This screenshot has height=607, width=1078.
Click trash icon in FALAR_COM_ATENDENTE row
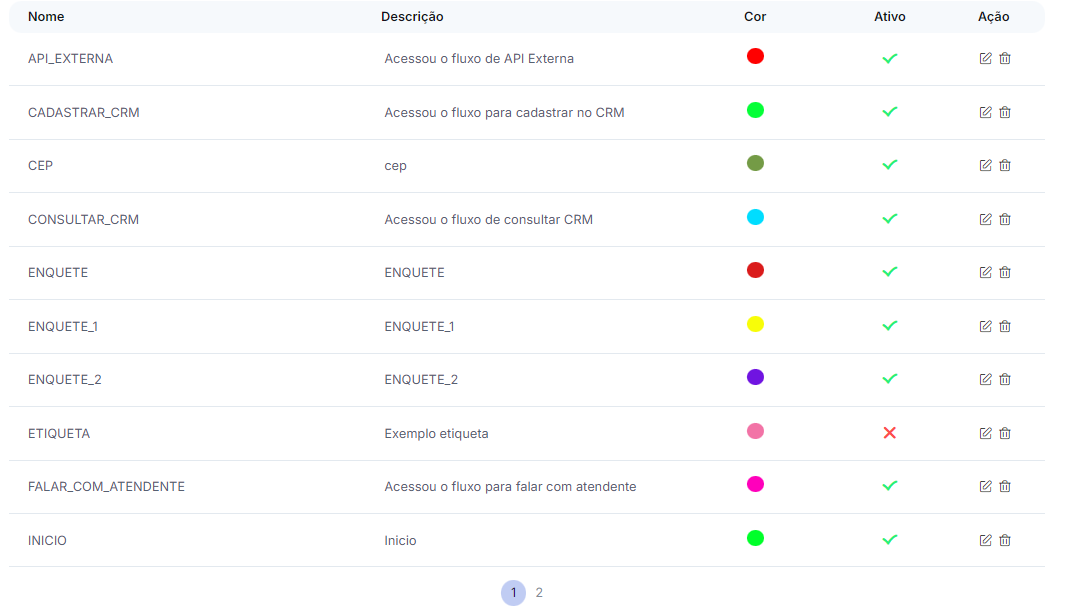[1005, 486]
